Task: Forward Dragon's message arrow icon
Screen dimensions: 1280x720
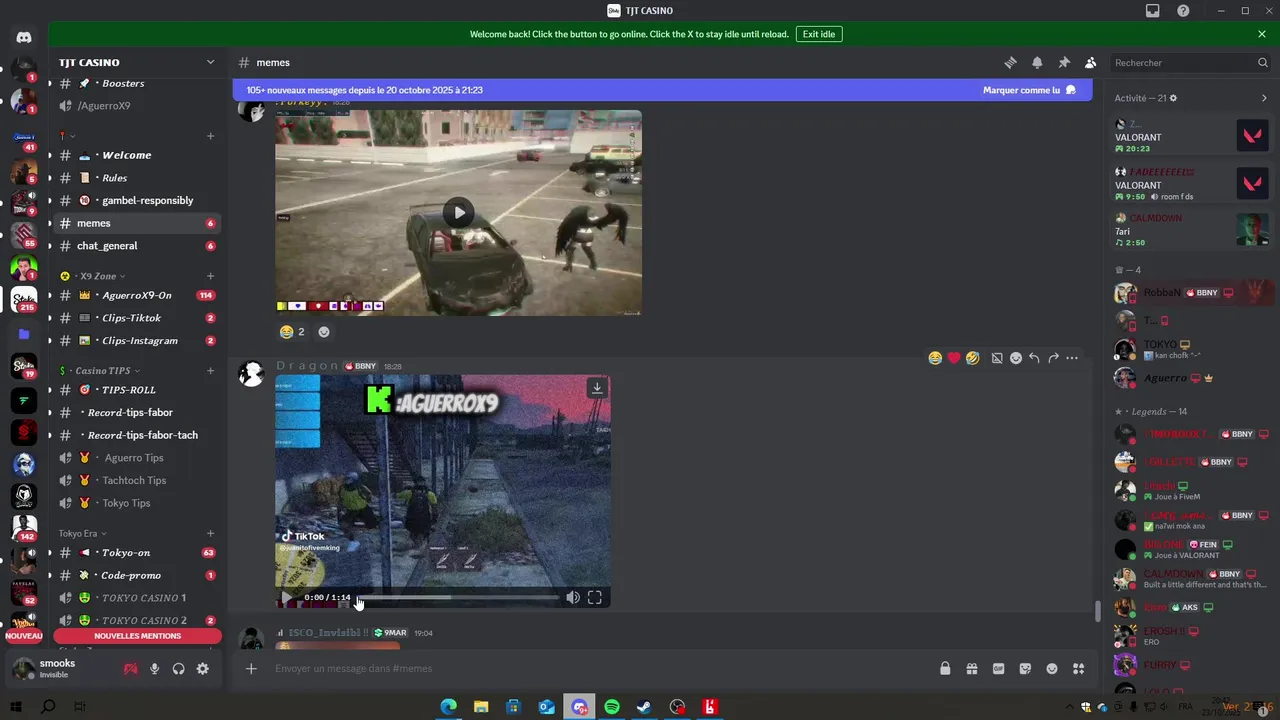Action: (1053, 357)
